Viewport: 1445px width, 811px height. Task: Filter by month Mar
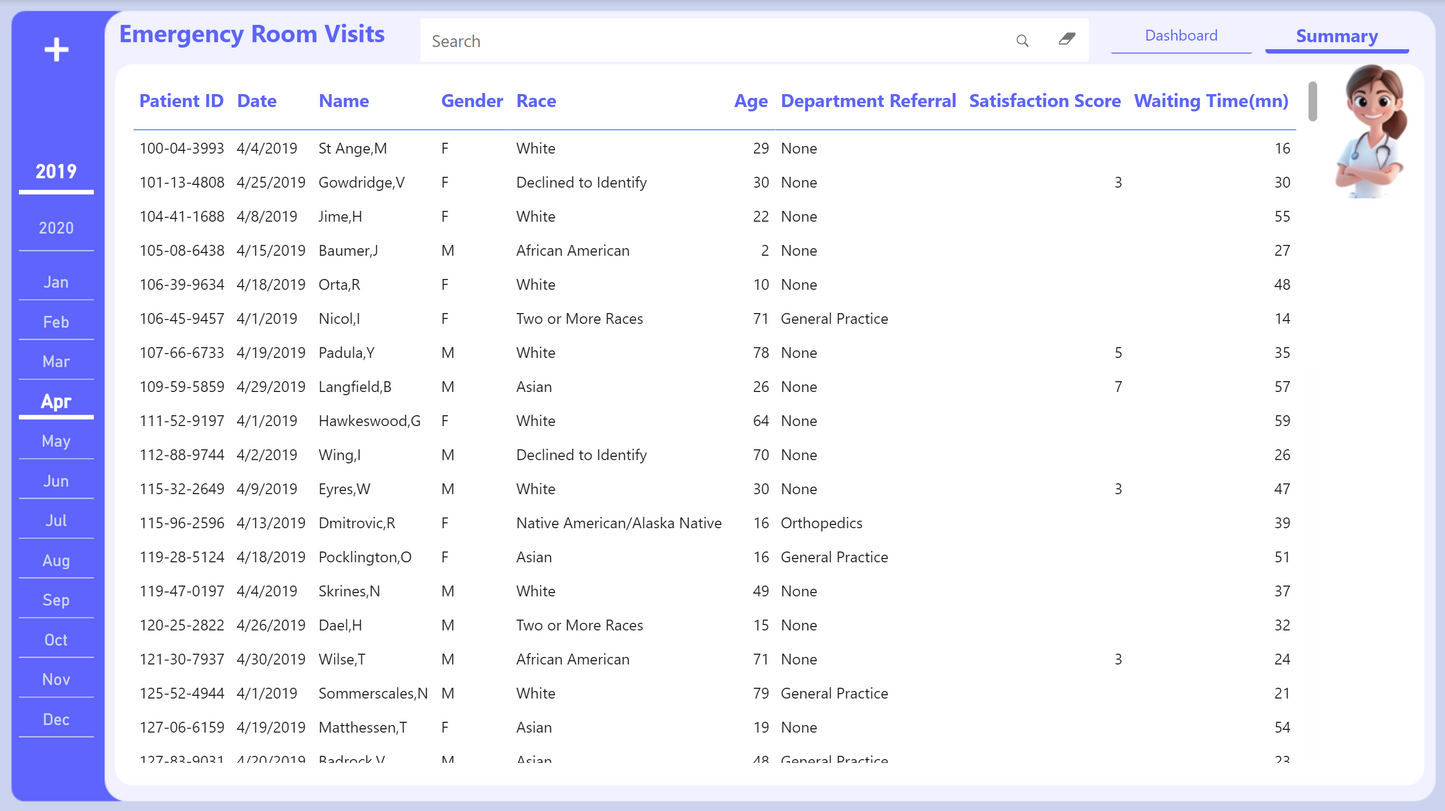[x=56, y=362]
